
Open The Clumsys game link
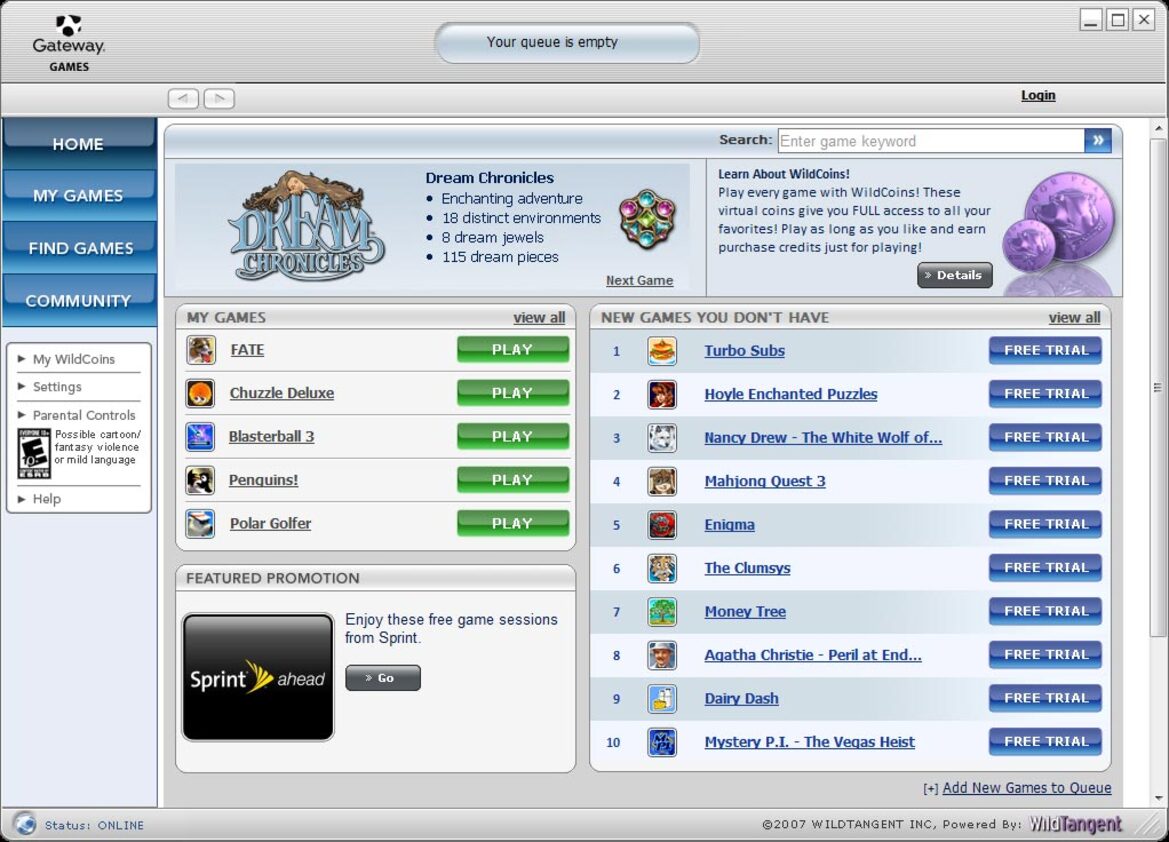(x=747, y=568)
